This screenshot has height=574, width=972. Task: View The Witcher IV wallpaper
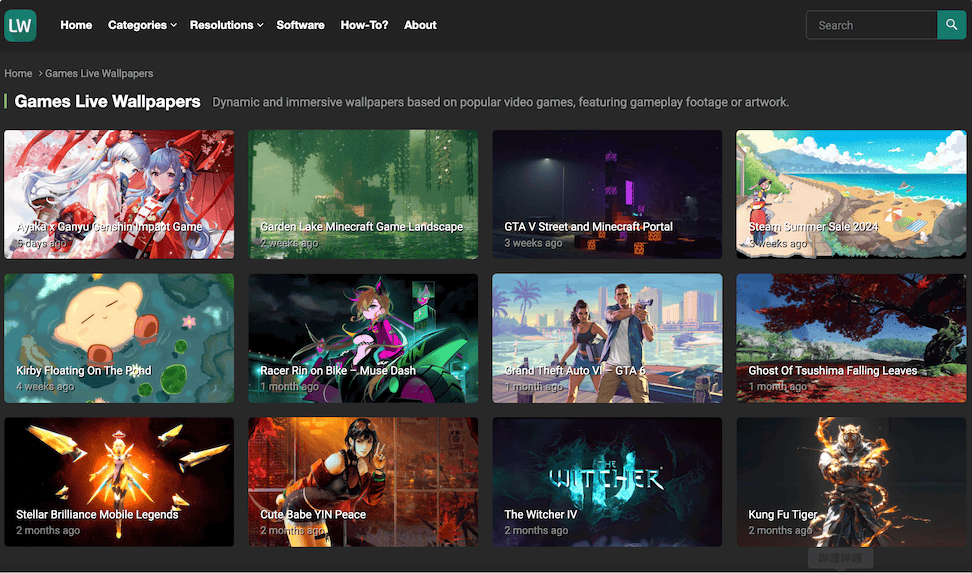point(607,482)
